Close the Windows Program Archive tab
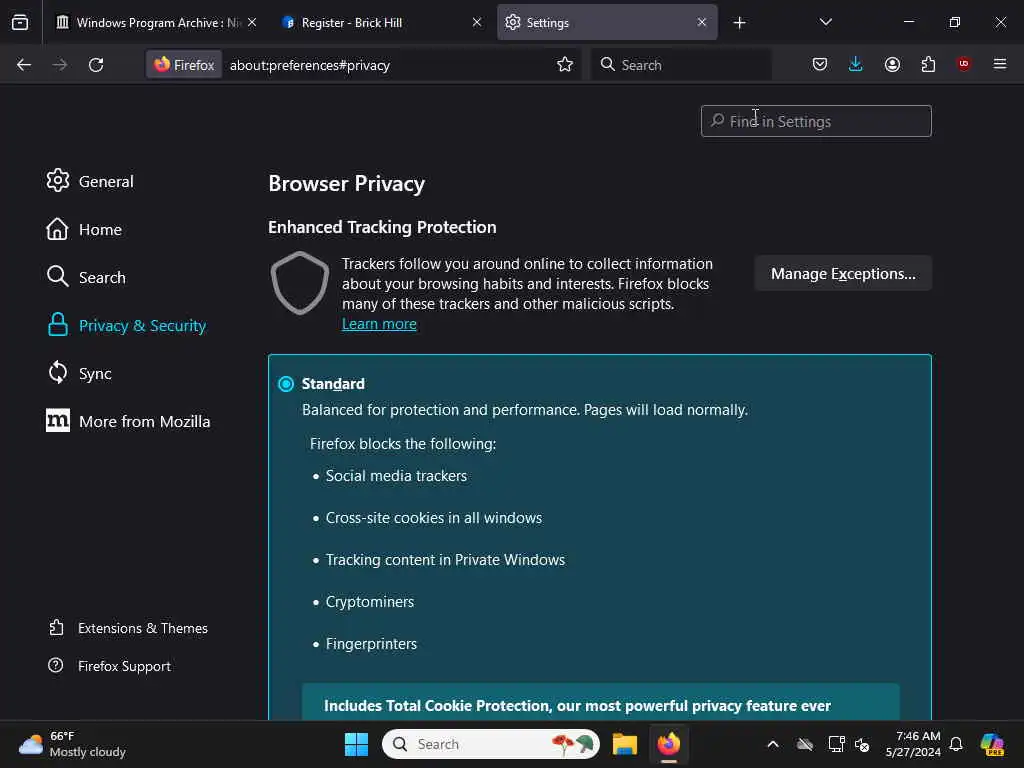The image size is (1024, 768). (x=252, y=22)
